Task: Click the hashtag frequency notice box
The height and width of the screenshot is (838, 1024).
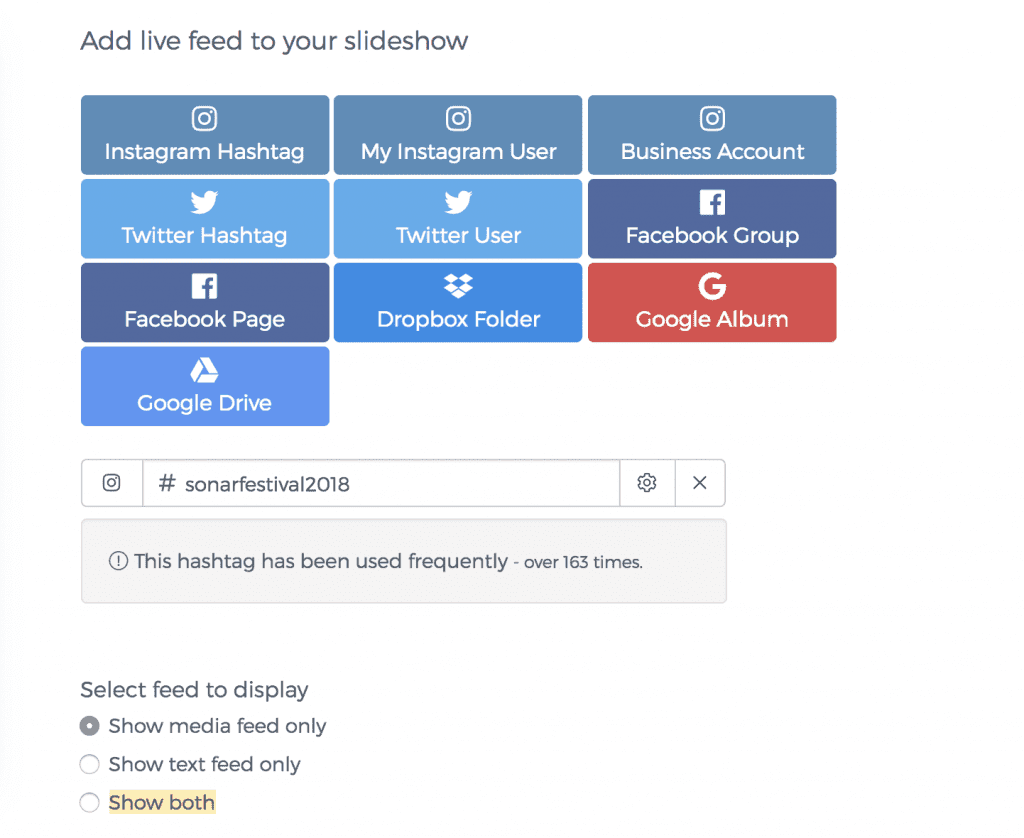Action: coord(403,561)
